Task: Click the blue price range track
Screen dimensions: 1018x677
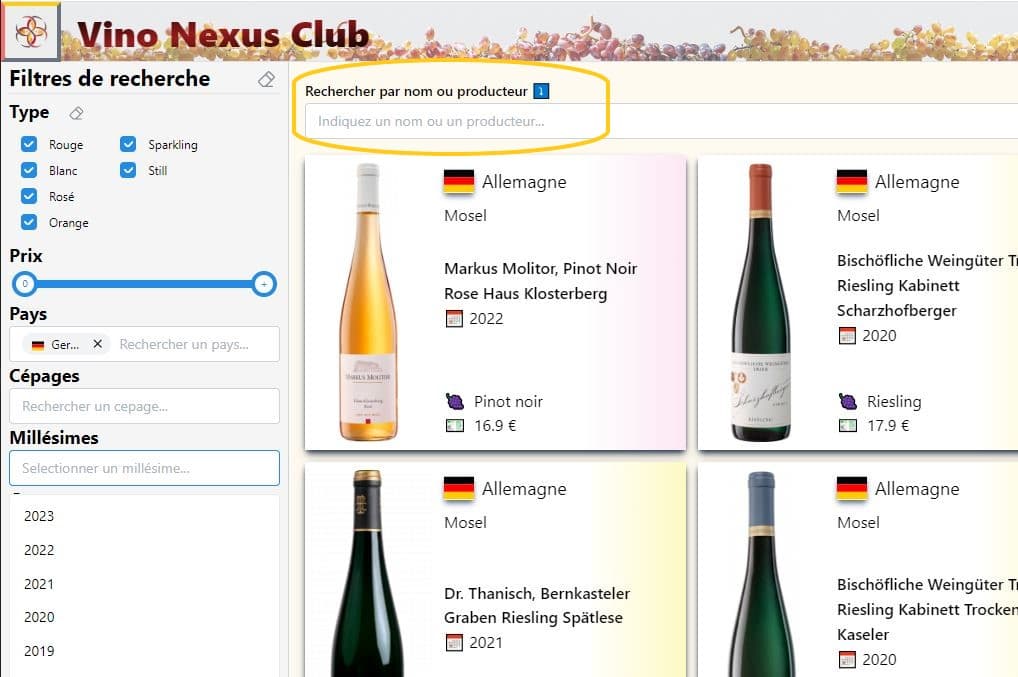Action: [x=144, y=284]
